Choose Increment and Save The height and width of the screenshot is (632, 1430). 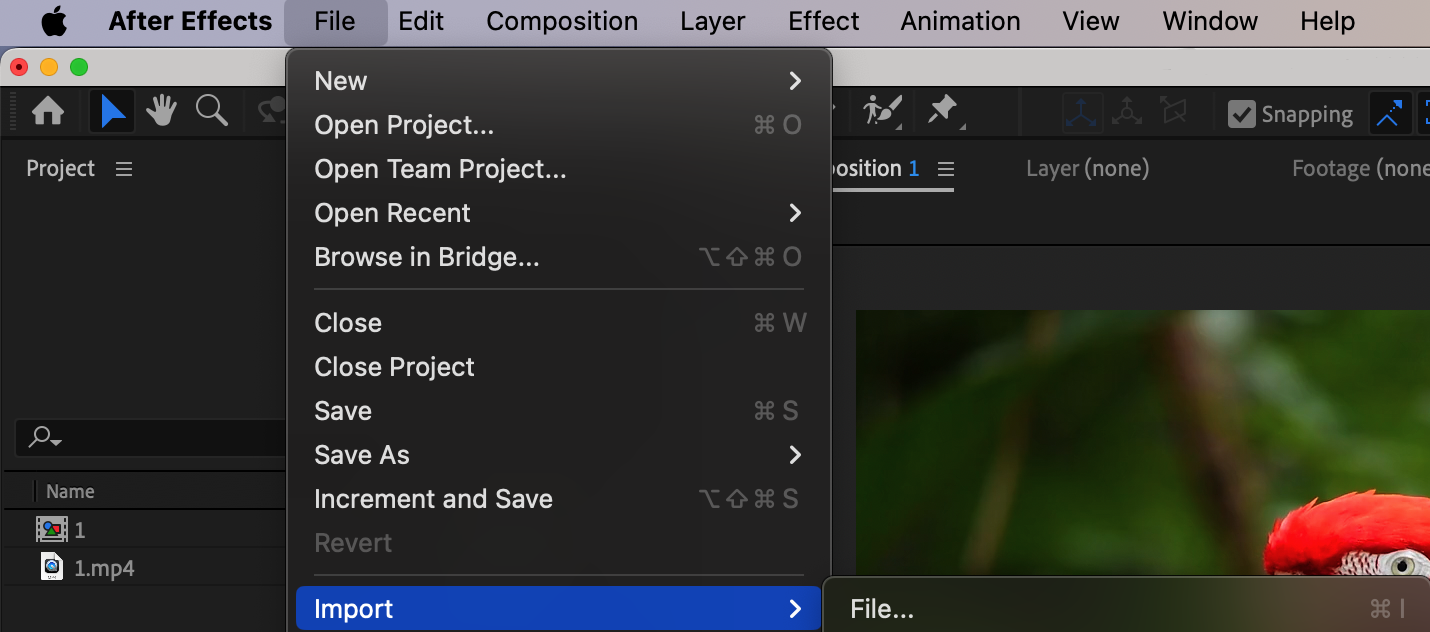tap(433, 499)
